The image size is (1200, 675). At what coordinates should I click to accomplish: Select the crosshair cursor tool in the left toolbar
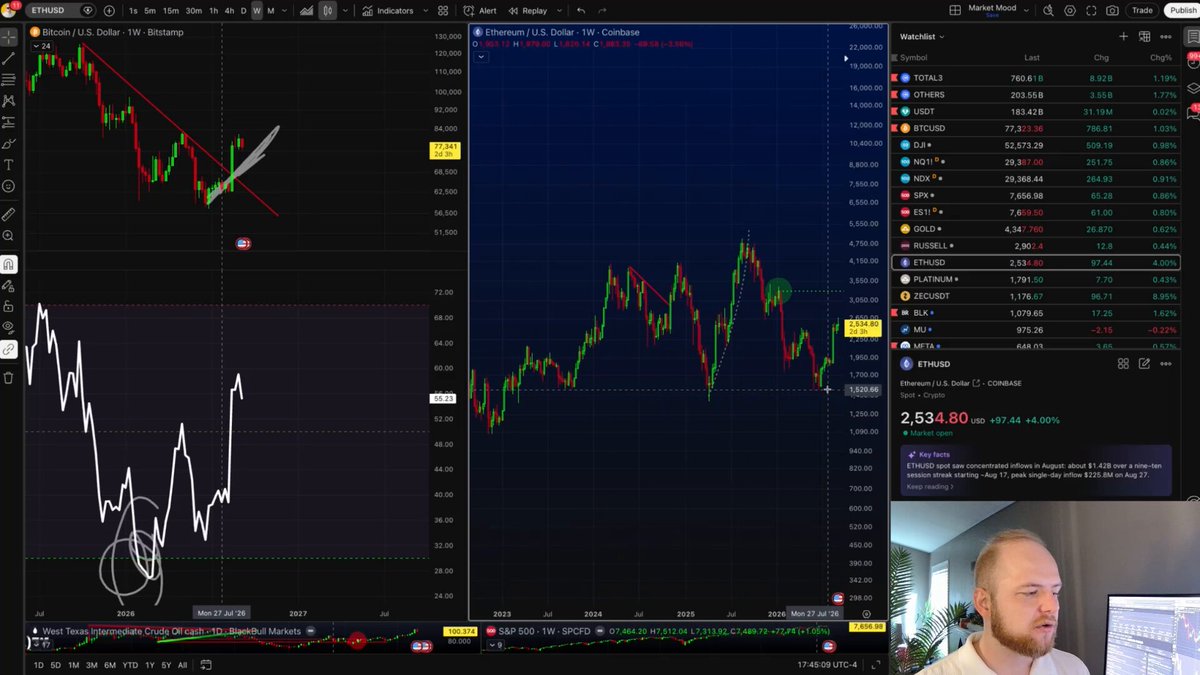[8, 37]
